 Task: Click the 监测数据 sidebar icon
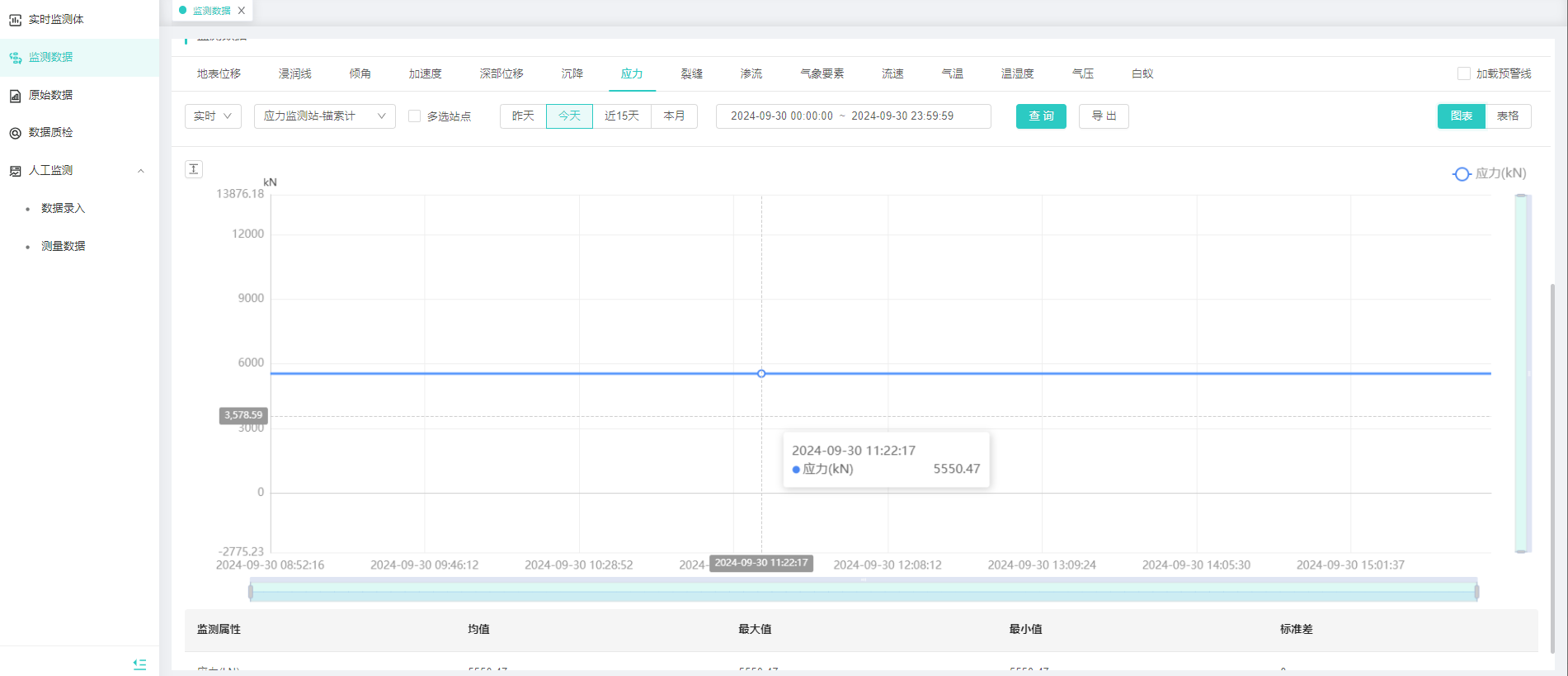coord(15,58)
